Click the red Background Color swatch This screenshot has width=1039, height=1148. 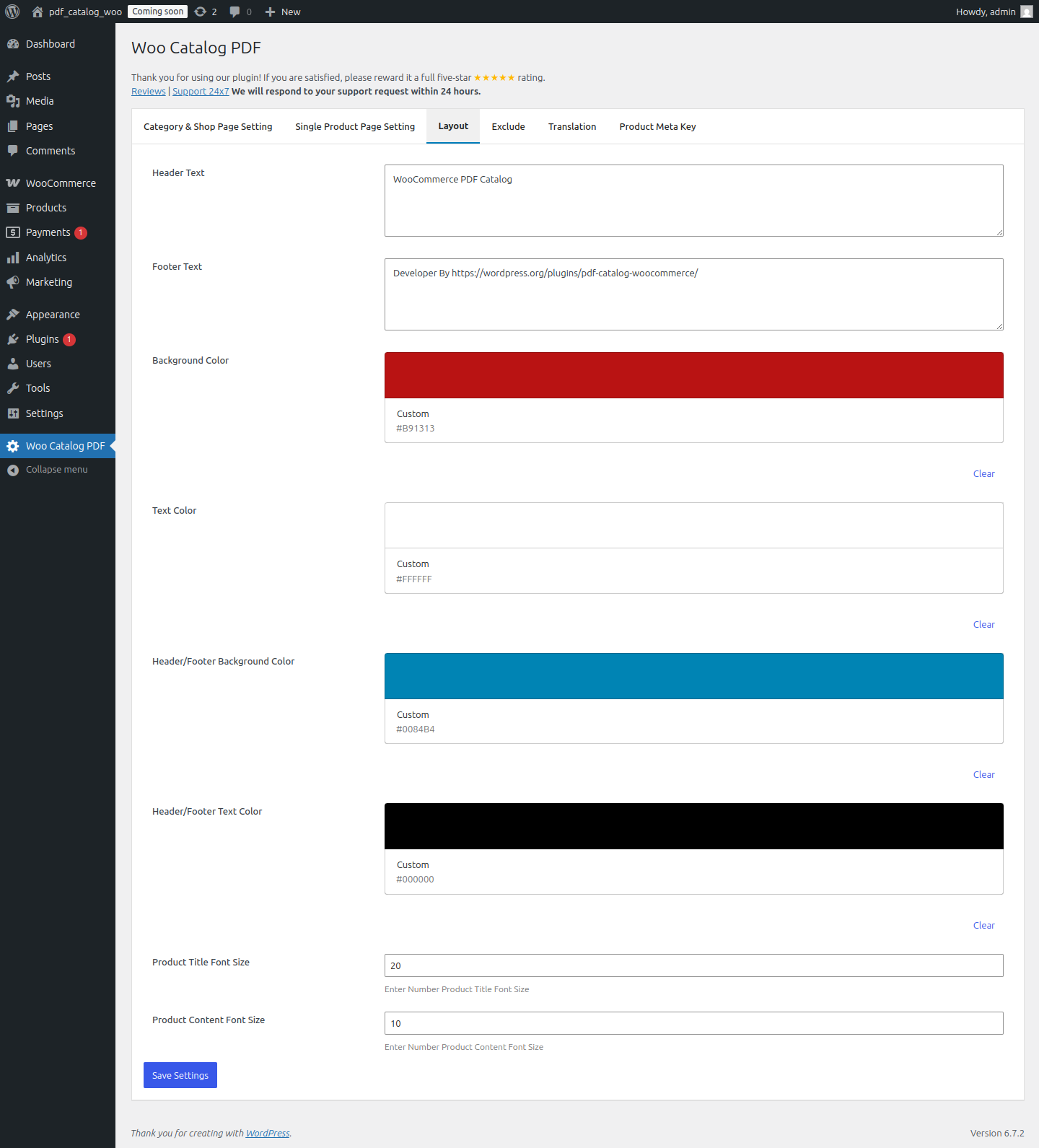[694, 375]
